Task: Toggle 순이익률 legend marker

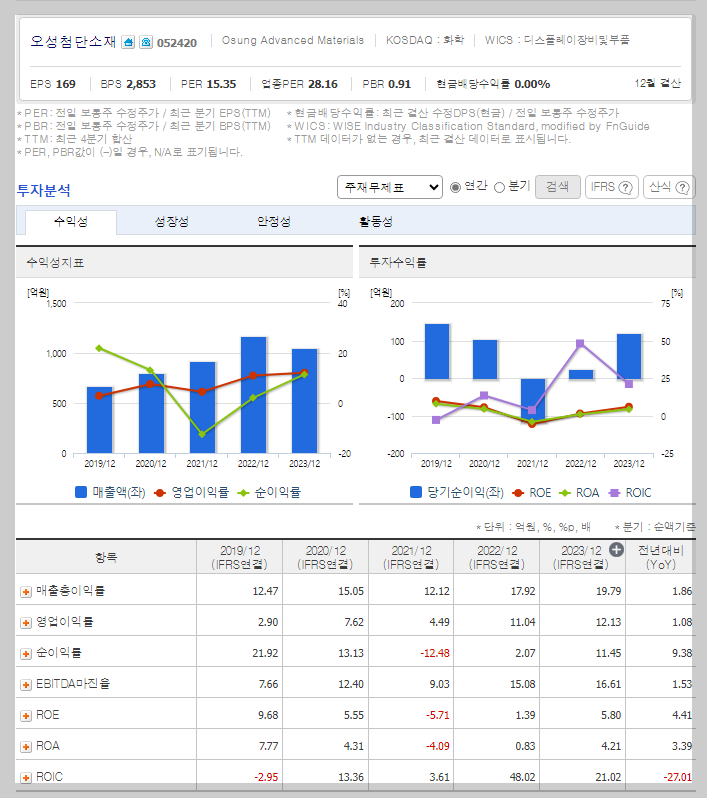Action: [x=243, y=493]
